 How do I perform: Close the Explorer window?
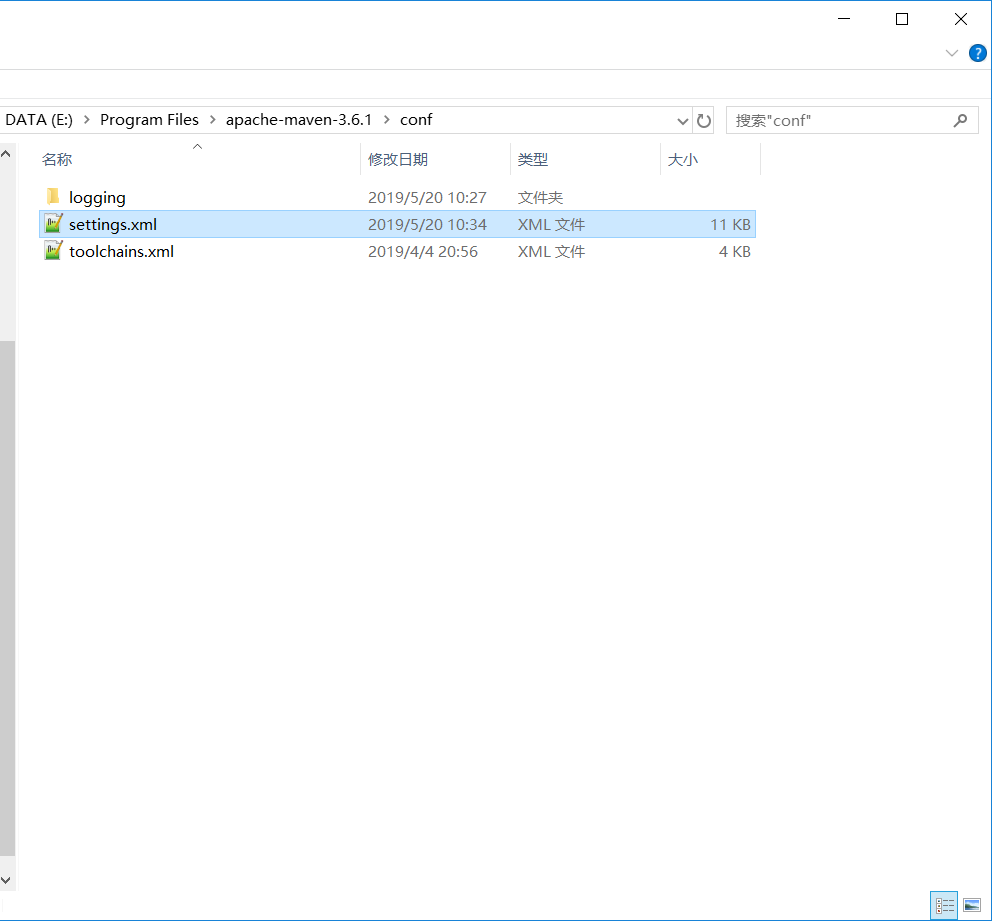click(x=960, y=19)
